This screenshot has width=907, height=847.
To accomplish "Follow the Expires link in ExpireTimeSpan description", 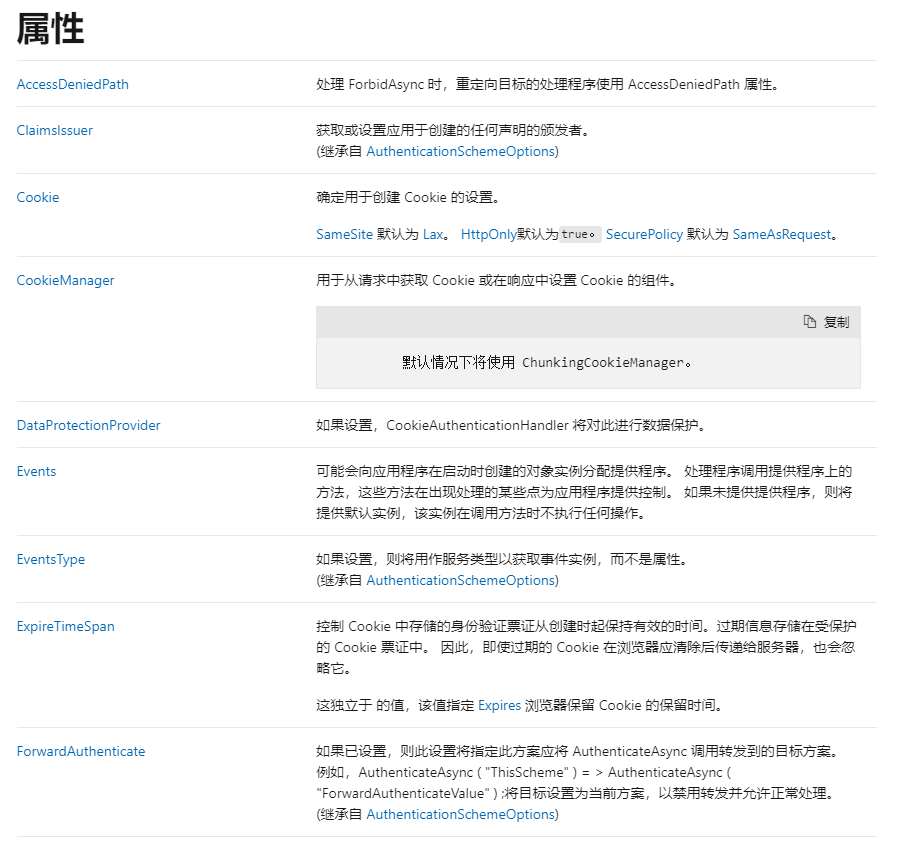I will pyautogui.click(x=499, y=705).
